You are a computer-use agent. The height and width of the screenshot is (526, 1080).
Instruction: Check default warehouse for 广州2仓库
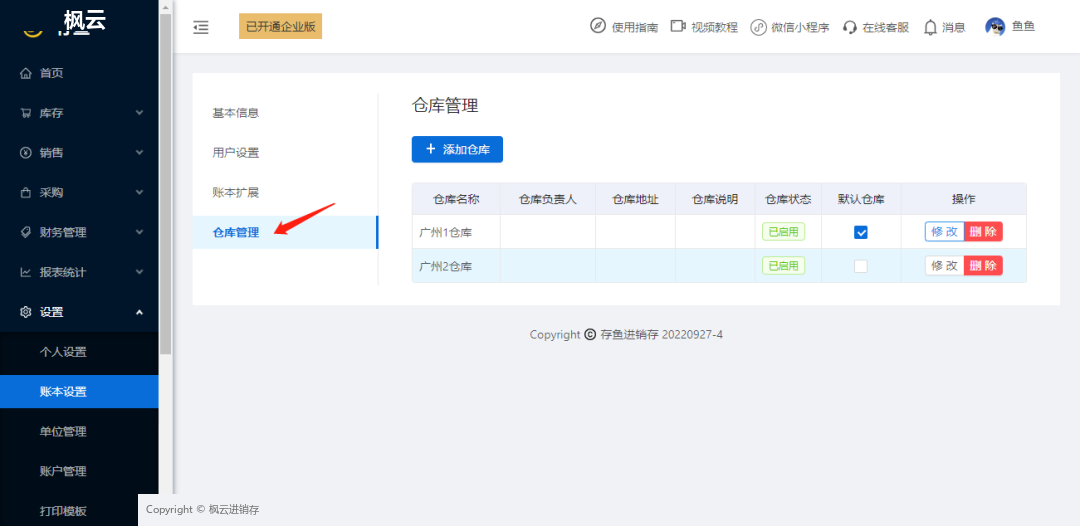click(x=861, y=266)
